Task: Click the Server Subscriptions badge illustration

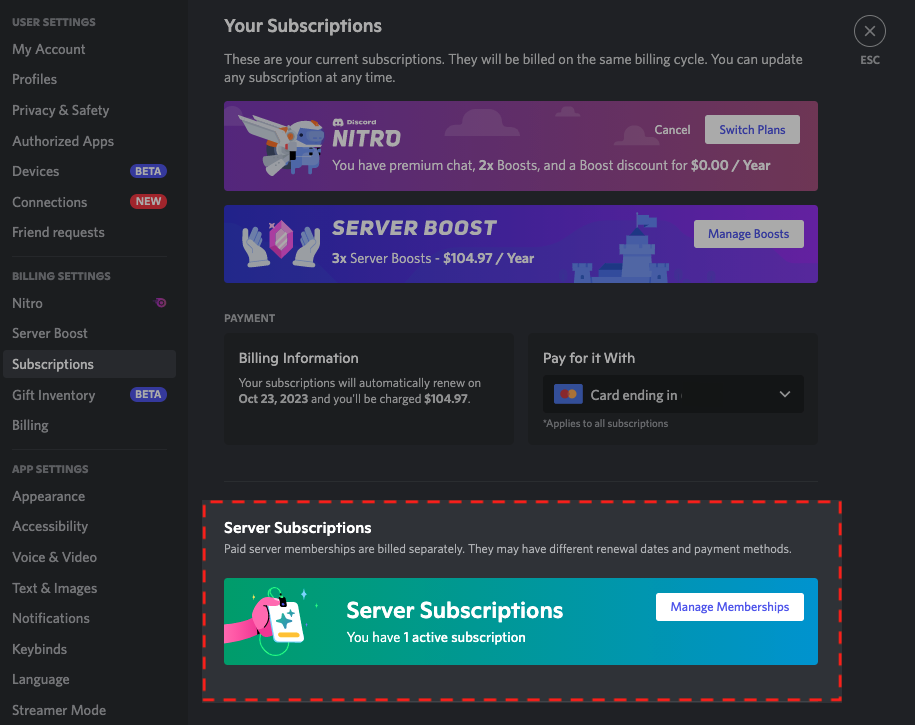Action: click(x=280, y=622)
